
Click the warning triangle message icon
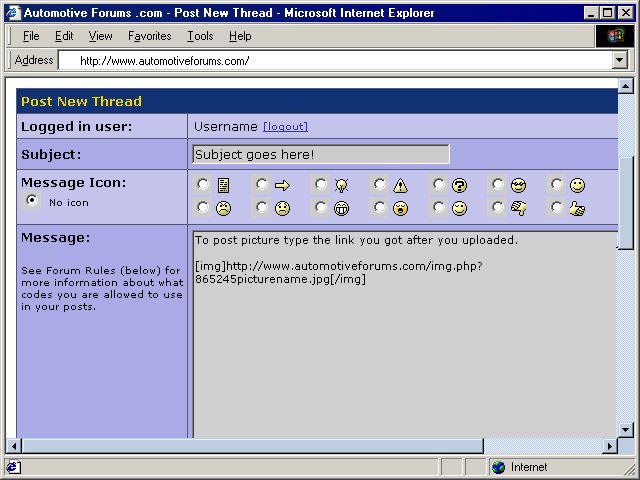point(400,186)
